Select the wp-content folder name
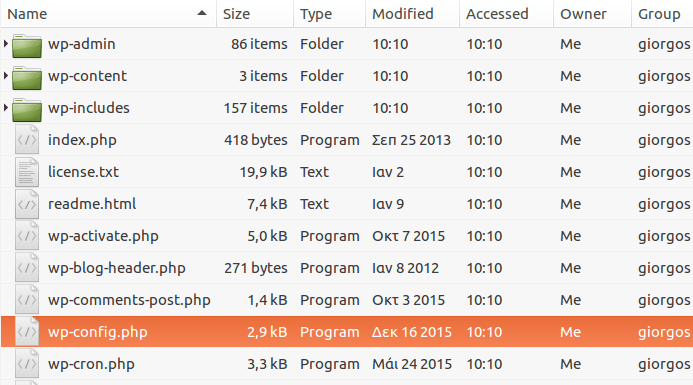693x385 pixels. click(88, 76)
